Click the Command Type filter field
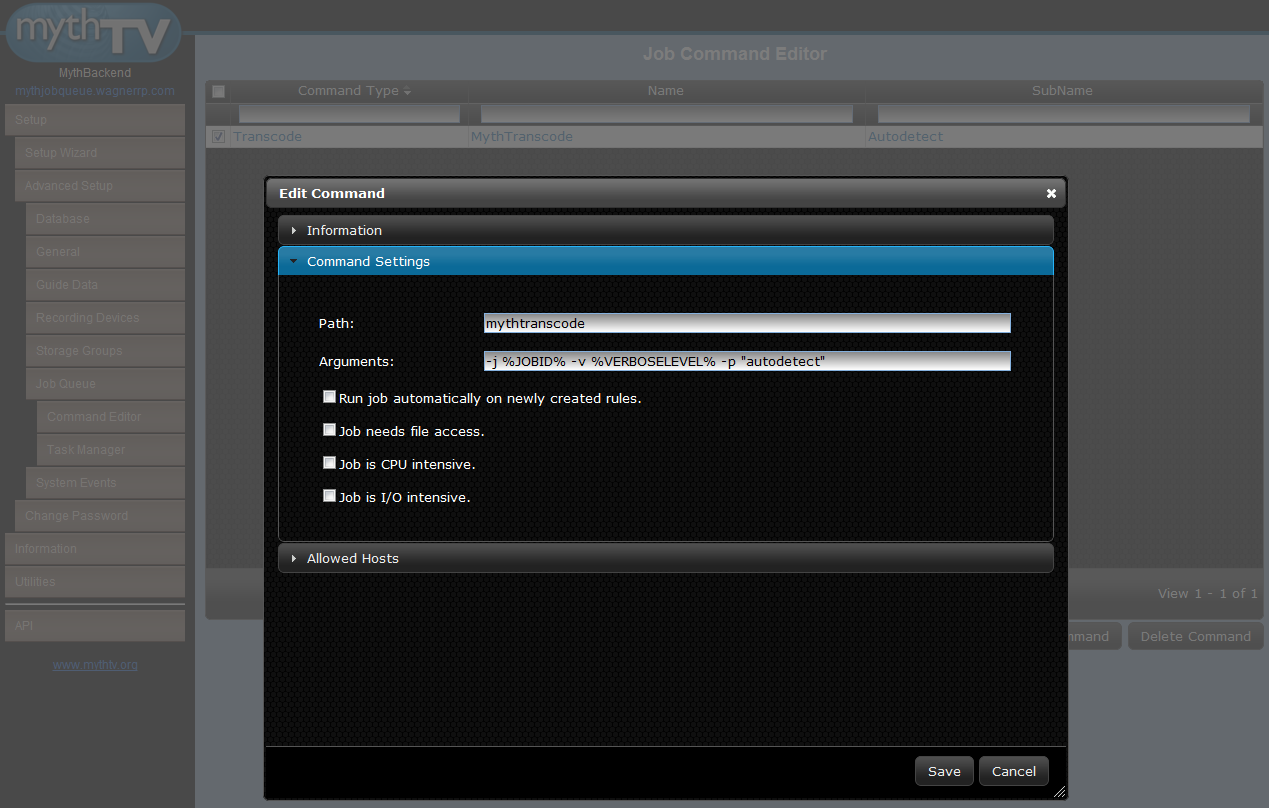The image size is (1269, 808). [349, 114]
